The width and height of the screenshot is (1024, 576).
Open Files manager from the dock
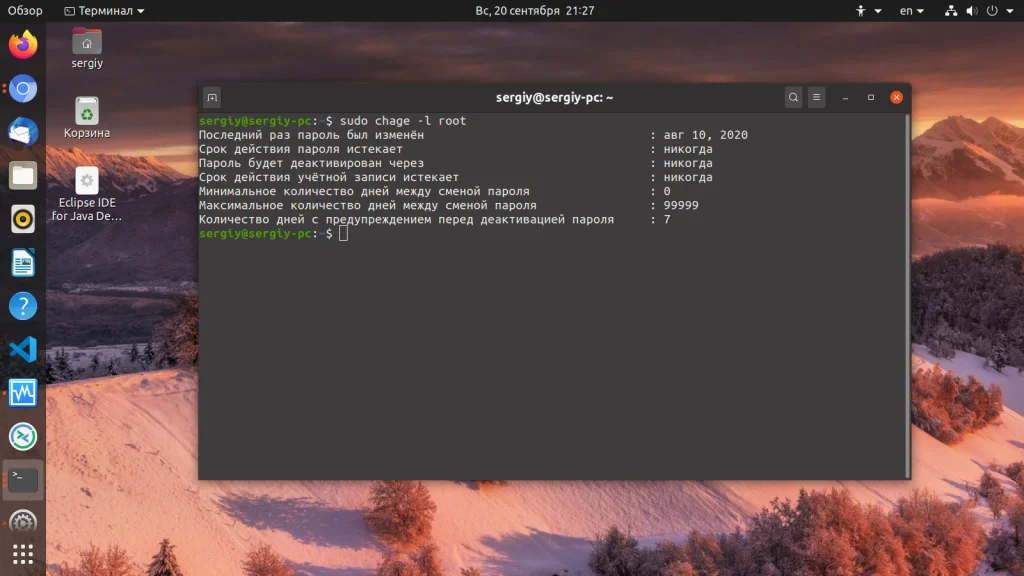[23, 176]
